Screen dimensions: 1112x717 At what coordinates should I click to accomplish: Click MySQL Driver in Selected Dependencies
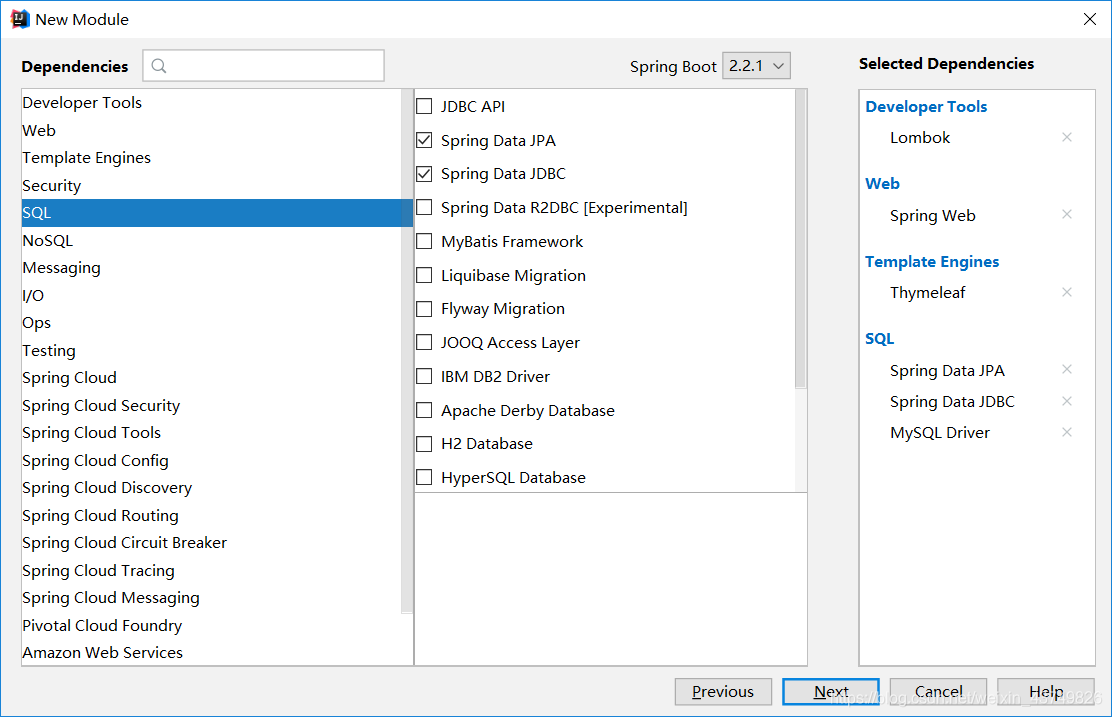tap(940, 433)
